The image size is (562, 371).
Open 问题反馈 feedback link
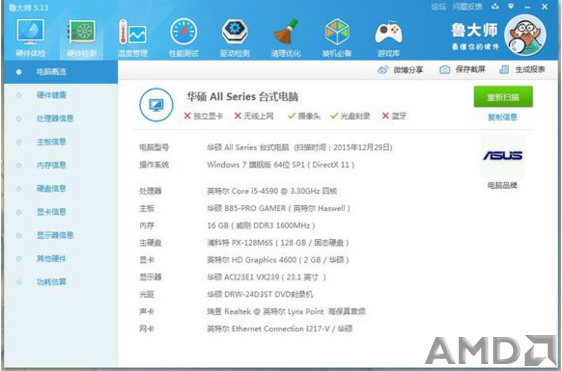click(467, 7)
